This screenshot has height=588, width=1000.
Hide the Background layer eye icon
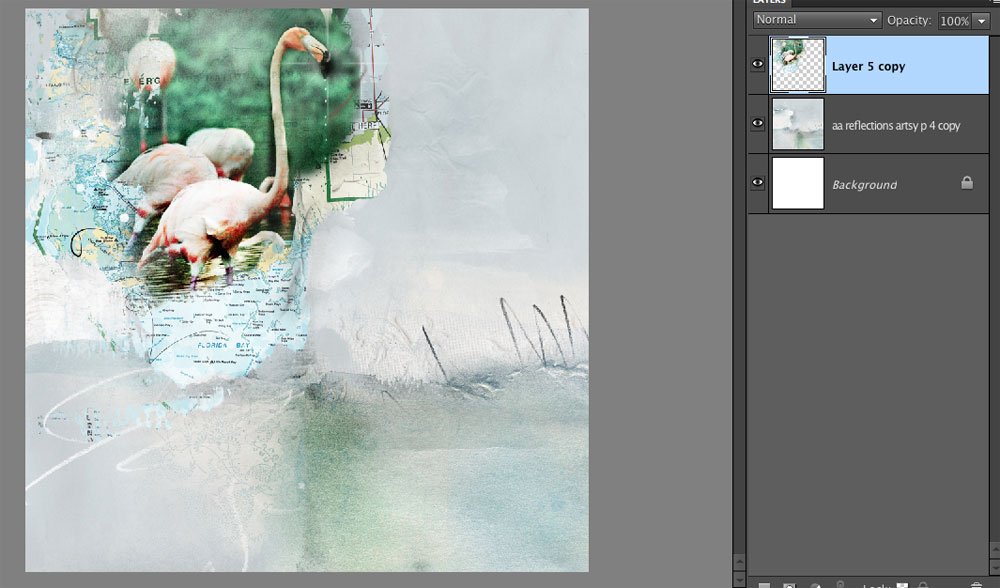point(758,182)
